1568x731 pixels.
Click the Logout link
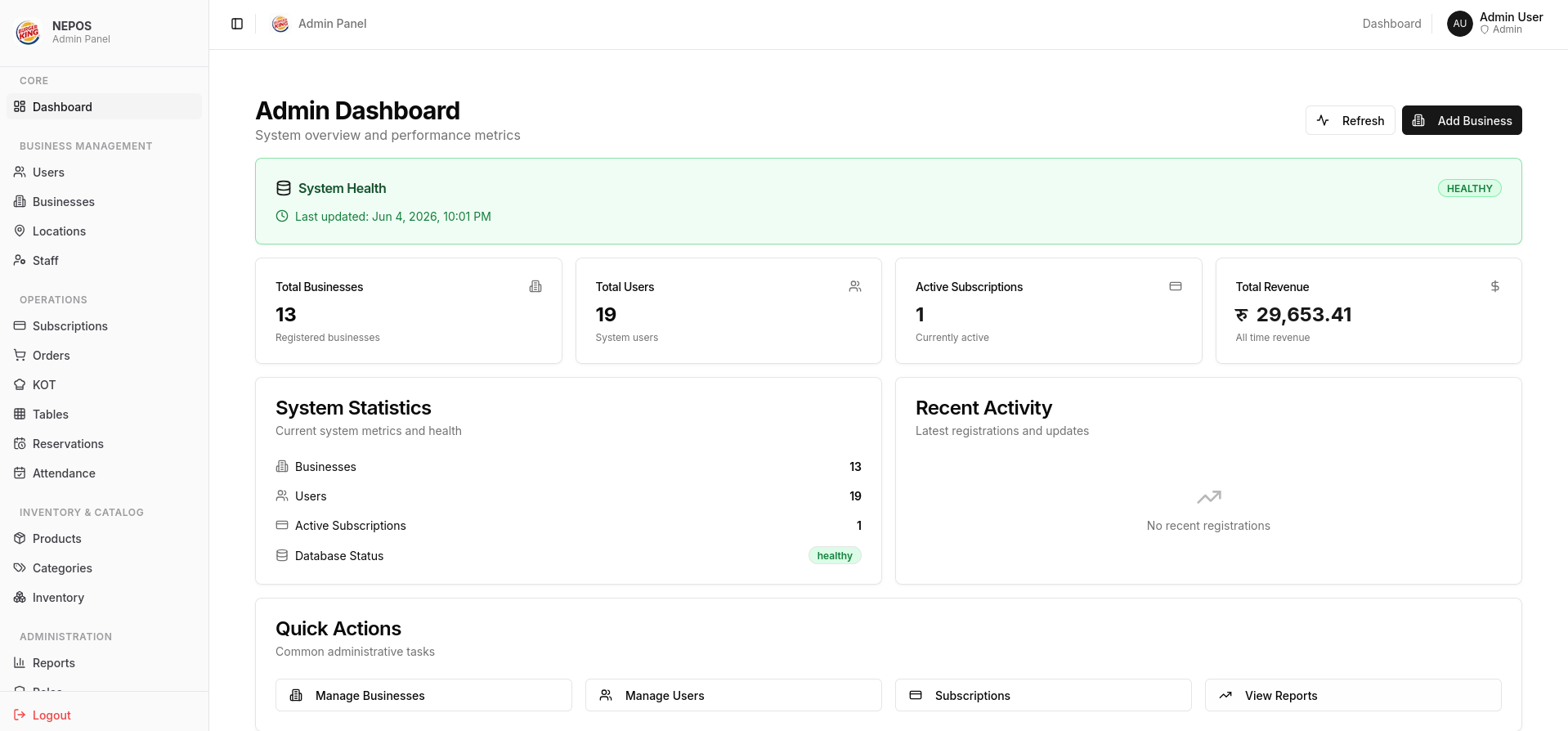43,715
